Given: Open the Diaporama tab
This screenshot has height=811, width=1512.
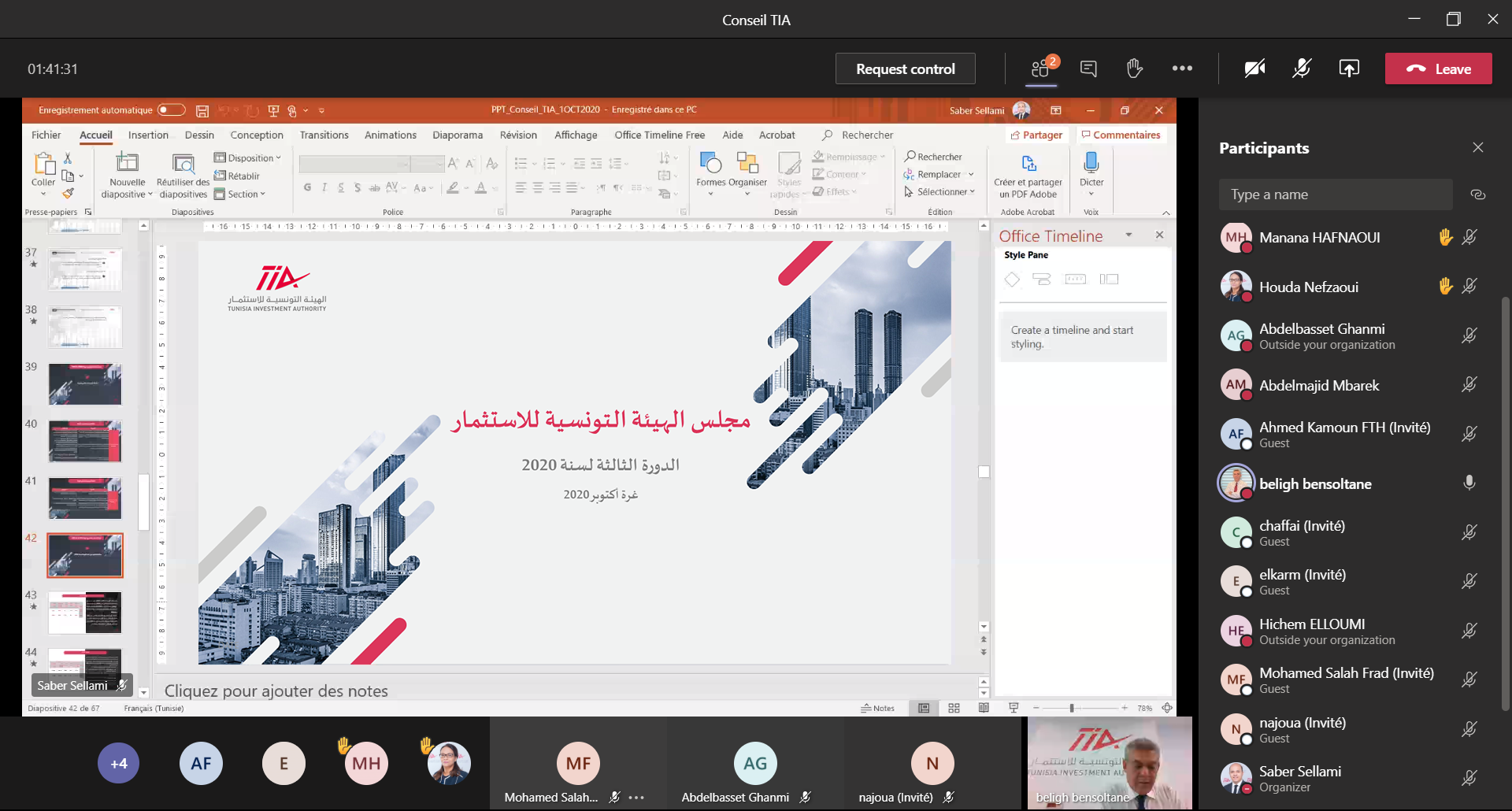Looking at the screenshot, I should tap(458, 135).
